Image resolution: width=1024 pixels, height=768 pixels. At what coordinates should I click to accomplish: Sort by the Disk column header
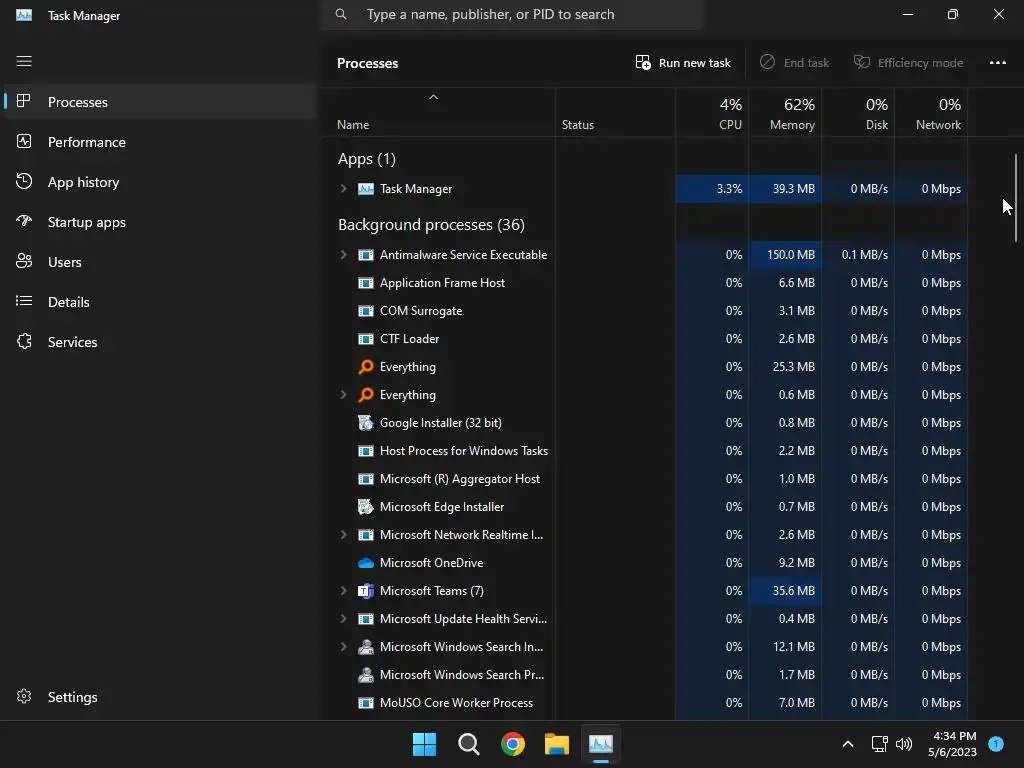[858, 113]
